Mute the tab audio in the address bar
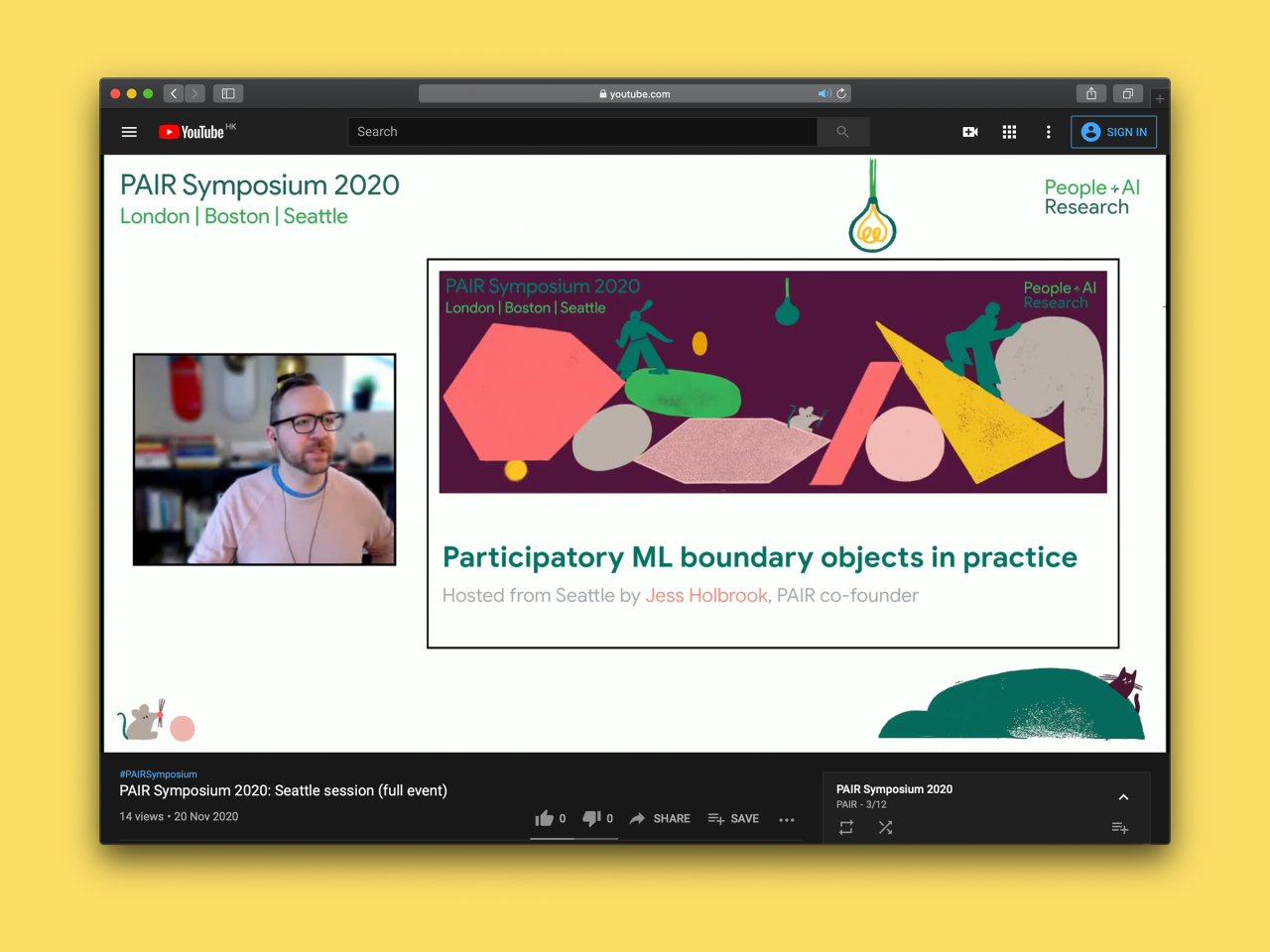Image resolution: width=1270 pixels, height=952 pixels. 824,94
